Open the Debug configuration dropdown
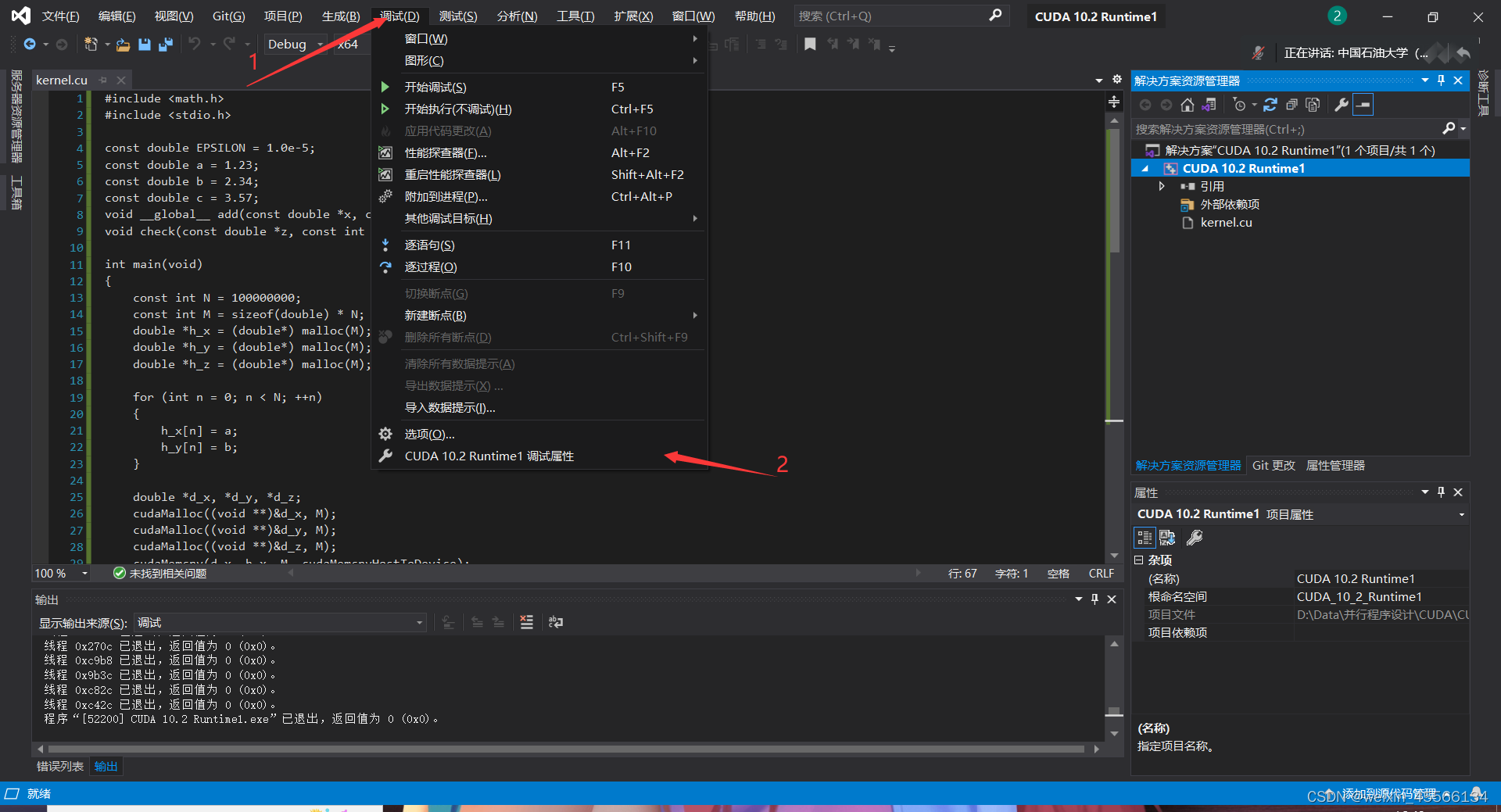1501x812 pixels. 296,45
